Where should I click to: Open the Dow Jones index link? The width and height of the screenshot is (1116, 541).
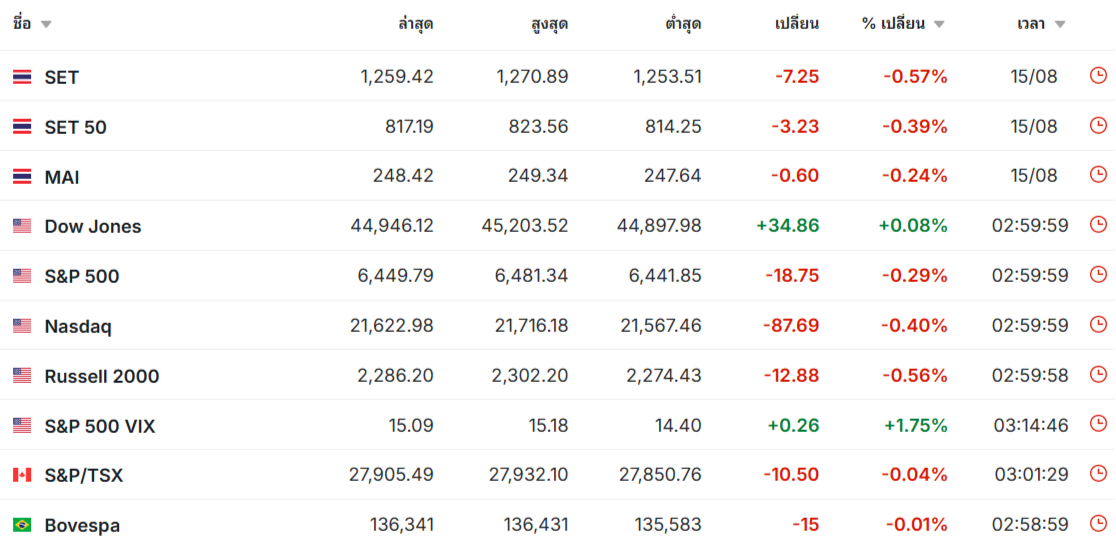pos(93,226)
